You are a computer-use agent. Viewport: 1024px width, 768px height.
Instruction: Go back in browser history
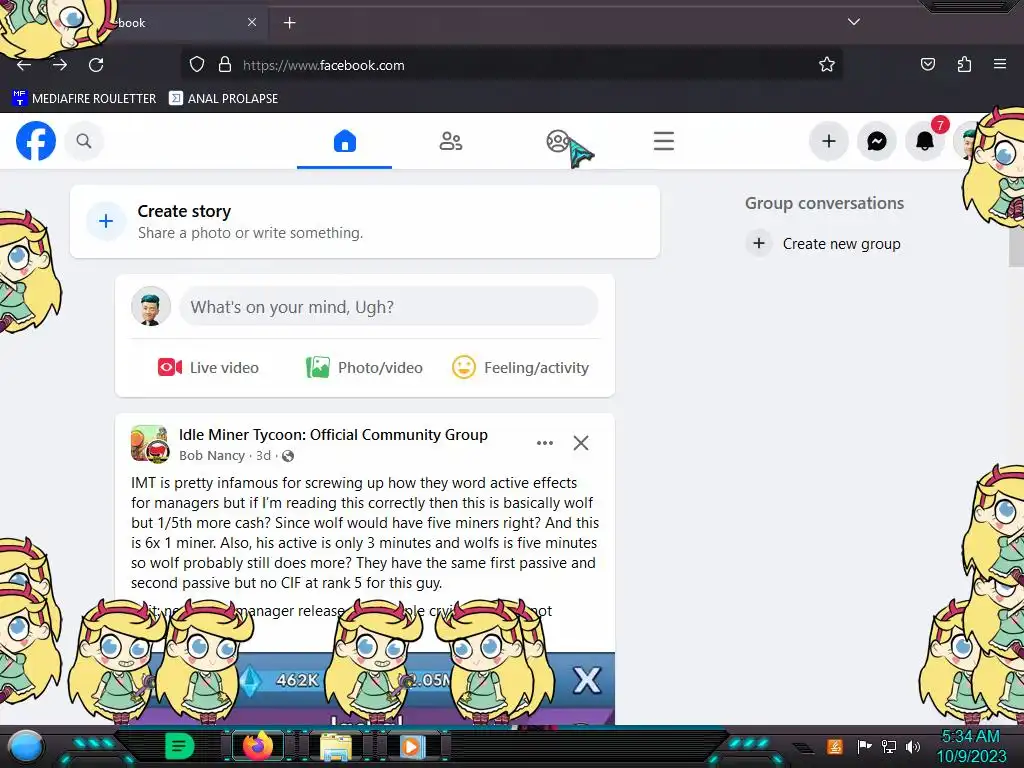[x=24, y=65]
